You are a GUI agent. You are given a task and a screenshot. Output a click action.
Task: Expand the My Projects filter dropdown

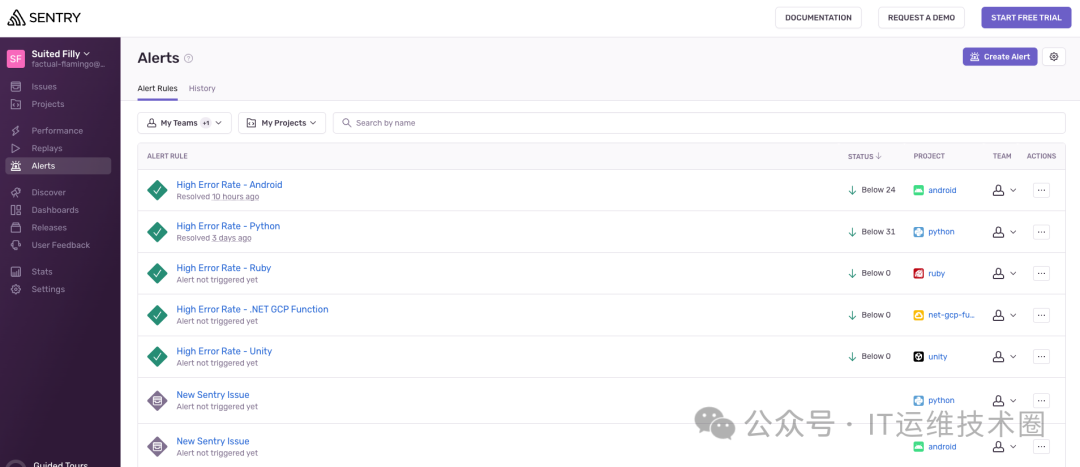(x=282, y=123)
